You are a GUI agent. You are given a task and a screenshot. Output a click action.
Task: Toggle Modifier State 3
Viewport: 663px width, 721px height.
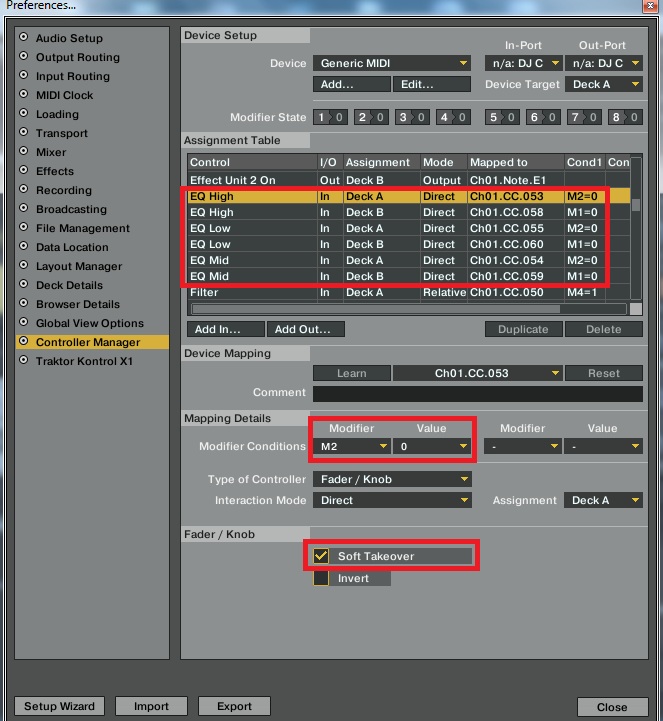click(412, 117)
